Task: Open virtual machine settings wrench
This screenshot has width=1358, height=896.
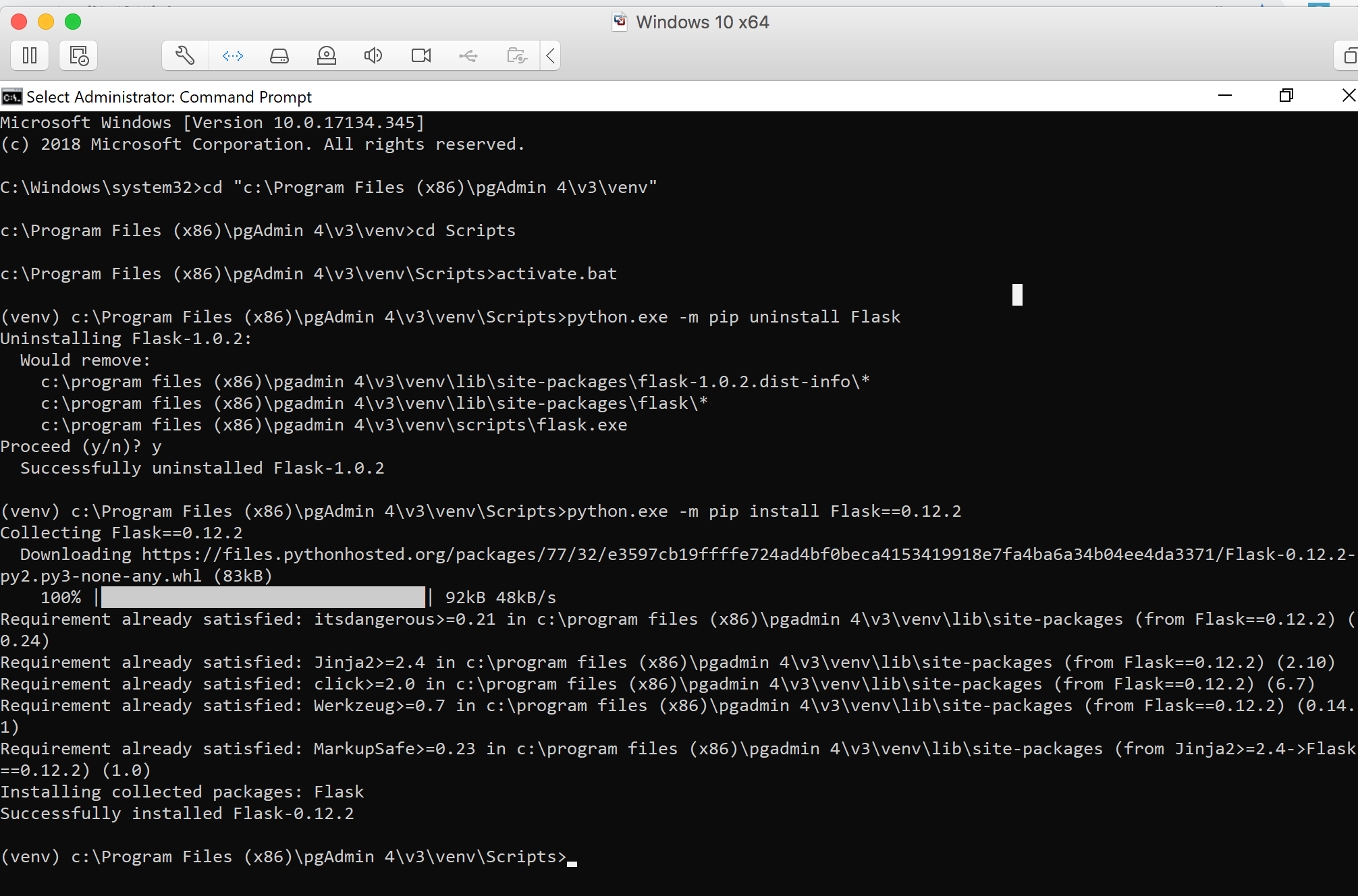Action: [x=185, y=55]
